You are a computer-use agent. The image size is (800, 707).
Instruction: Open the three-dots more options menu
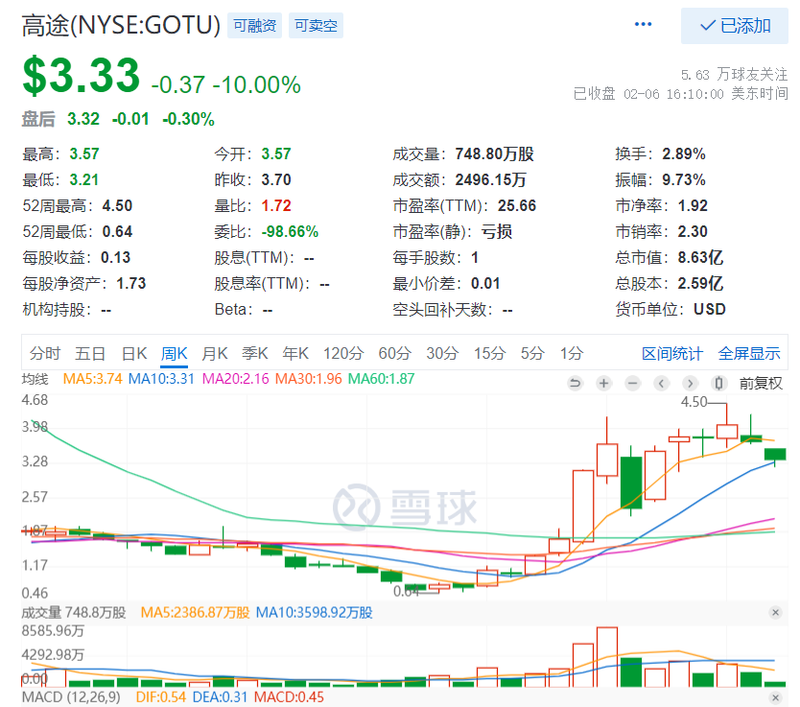point(643,24)
